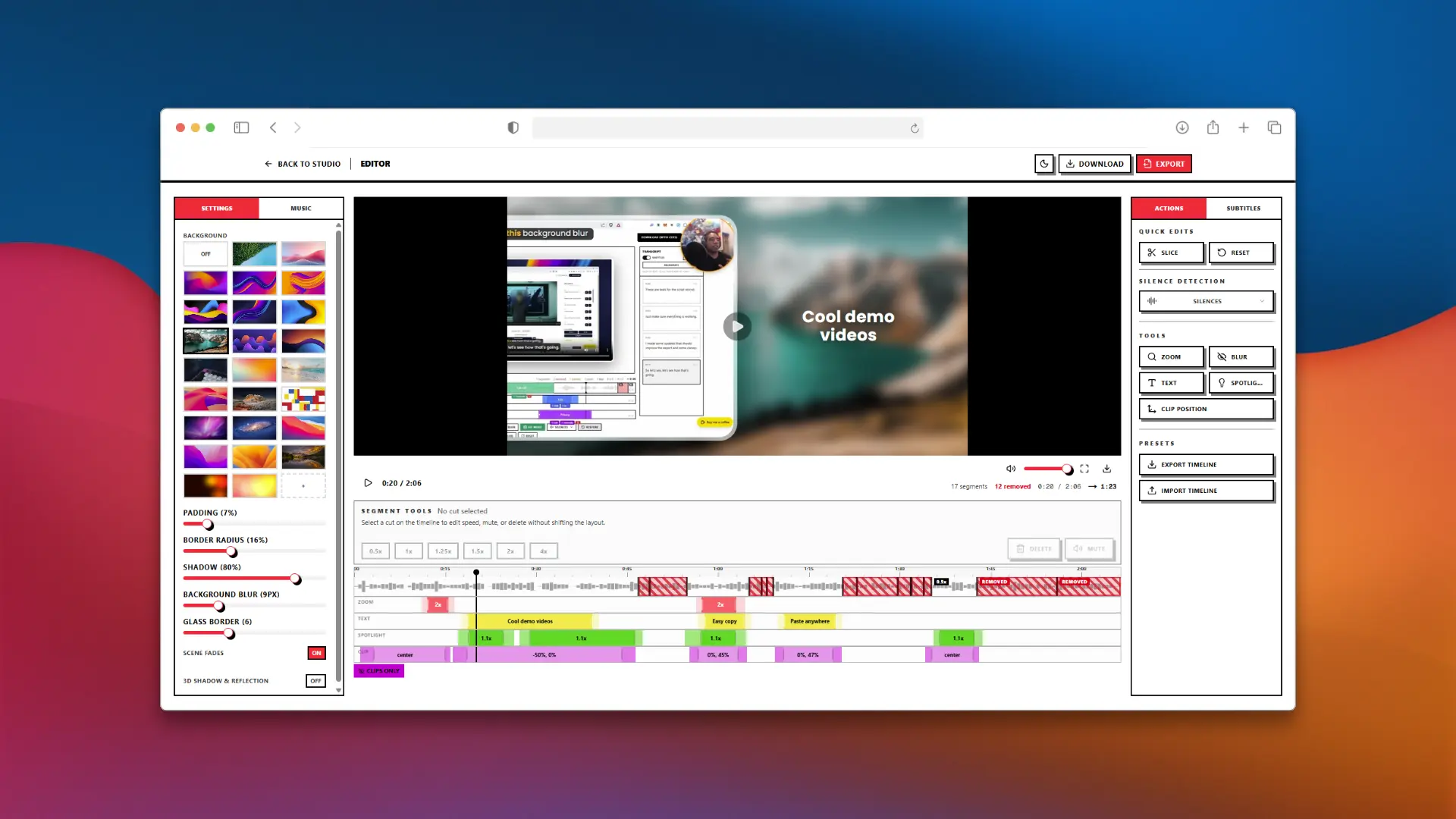Click the Shadow slider handle
This screenshot has height=819, width=1456.
296,579
